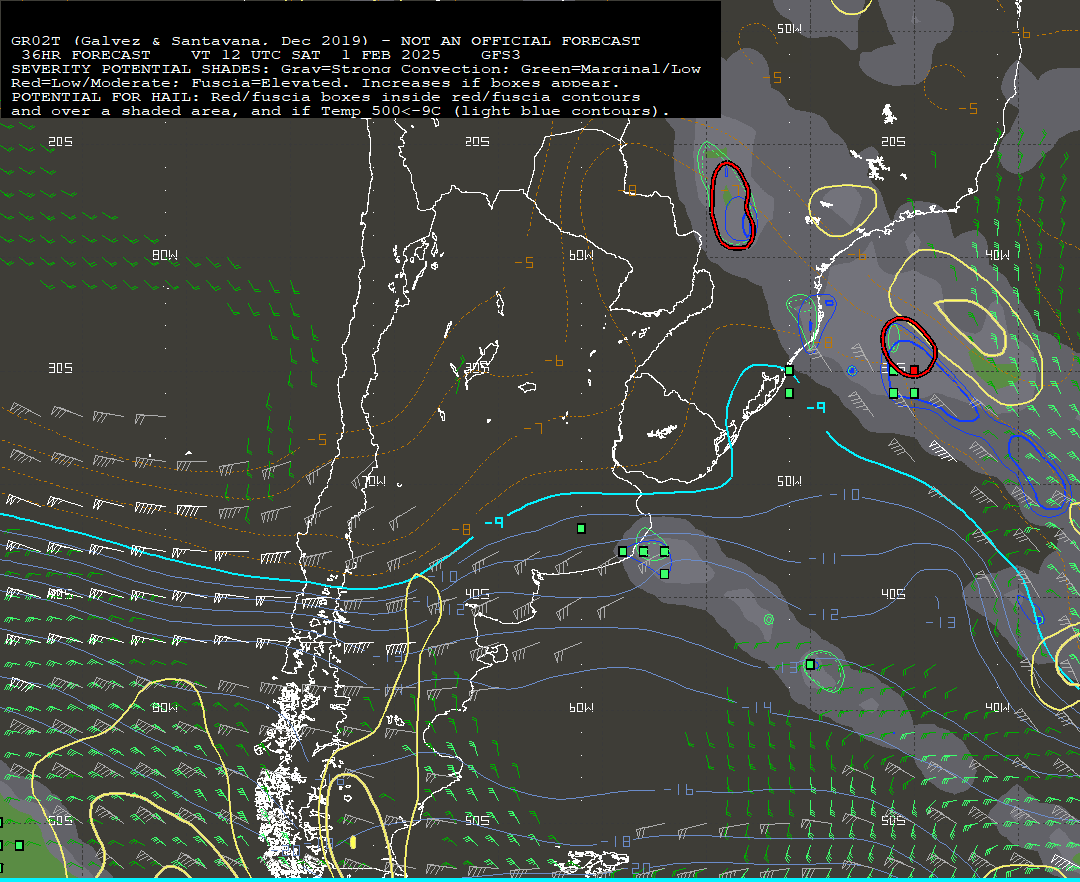This screenshot has height=882, width=1080.
Task: Click the "POTENTIAL FOR HAIL" legend line
Action: (x=326, y=97)
